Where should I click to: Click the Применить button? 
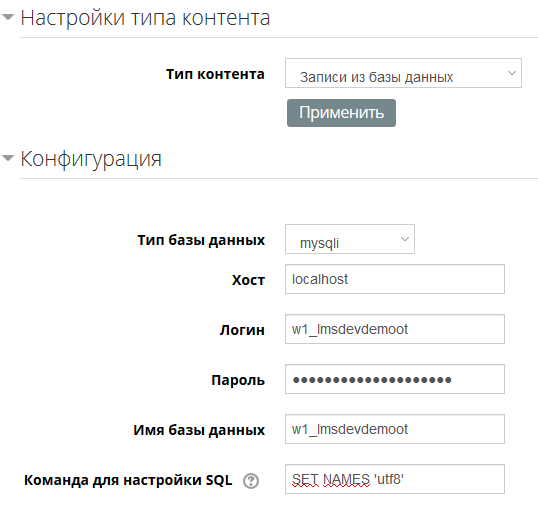[341, 113]
